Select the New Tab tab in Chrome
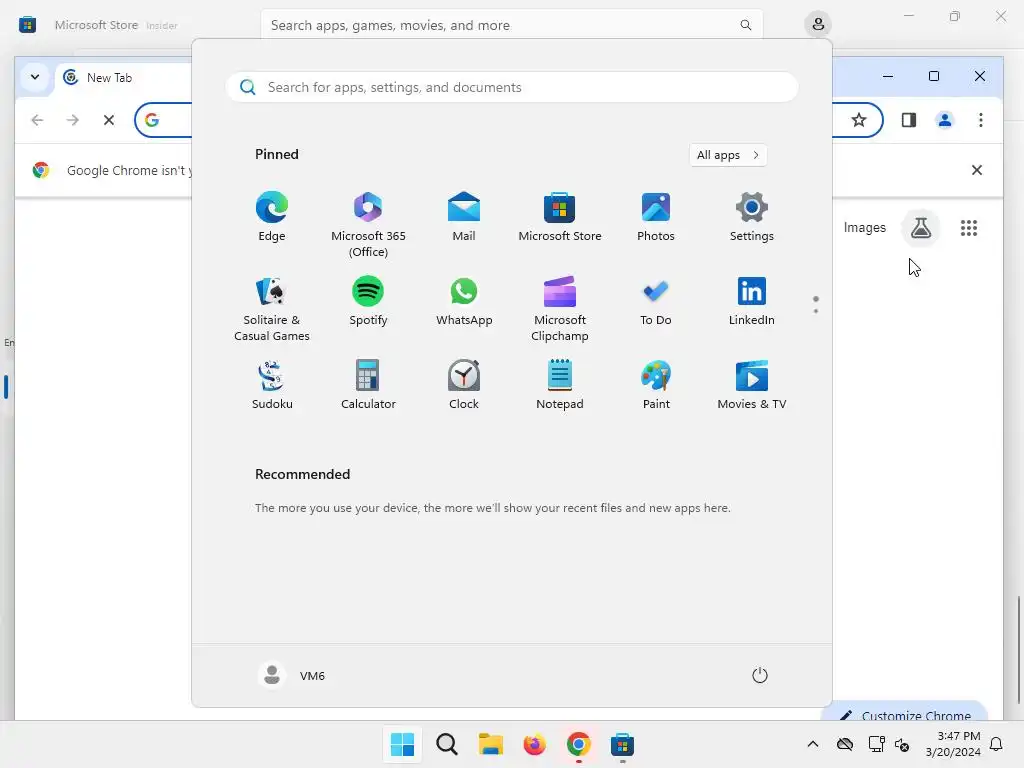 [124, 78]
